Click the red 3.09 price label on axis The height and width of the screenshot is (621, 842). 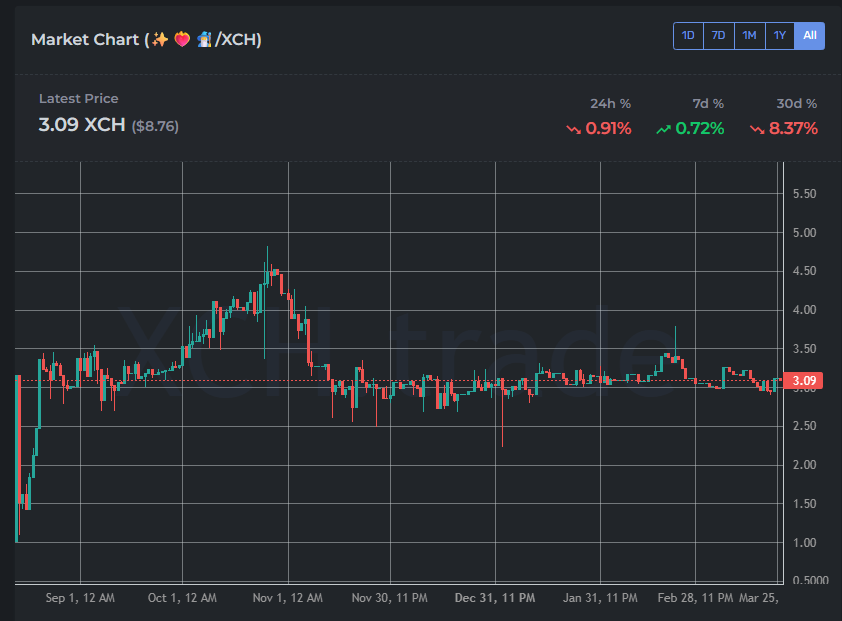803,381
